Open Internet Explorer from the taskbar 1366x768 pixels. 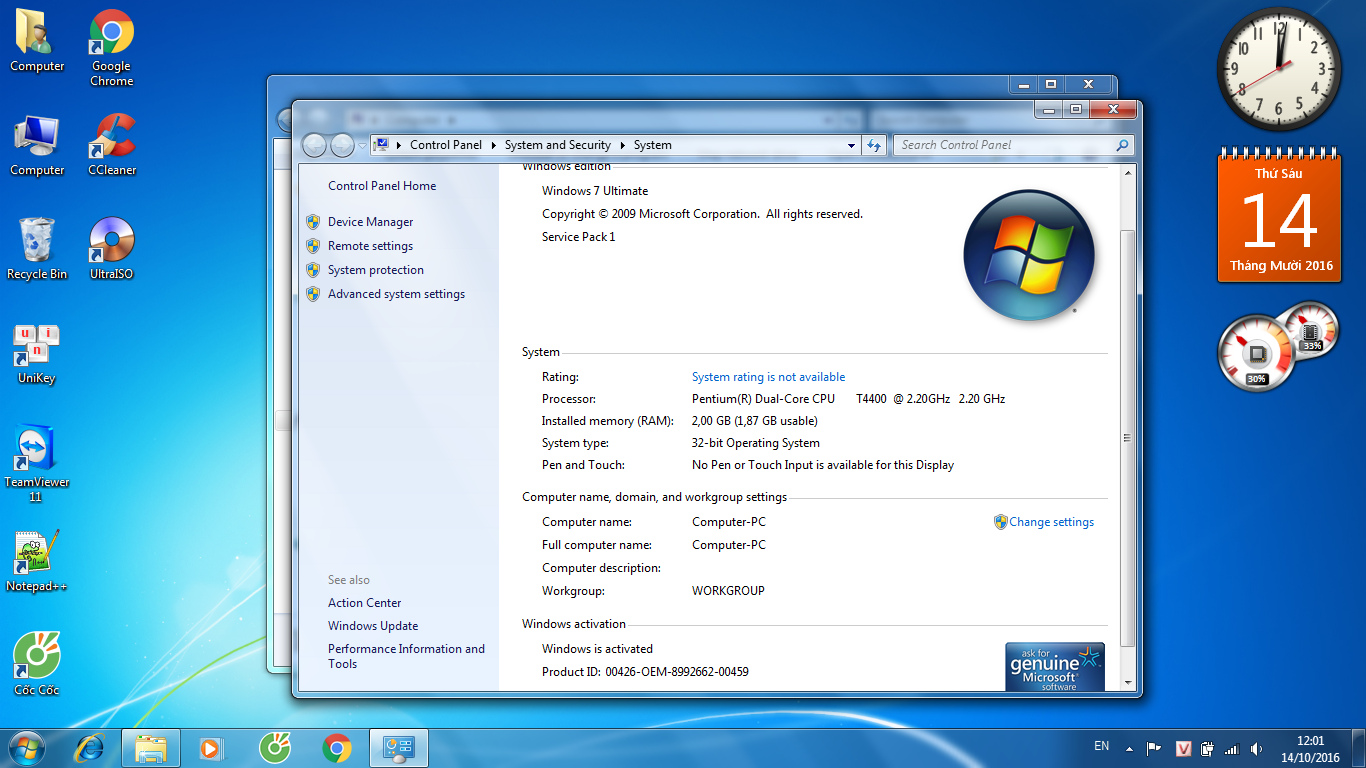click(x=90, y=748)
